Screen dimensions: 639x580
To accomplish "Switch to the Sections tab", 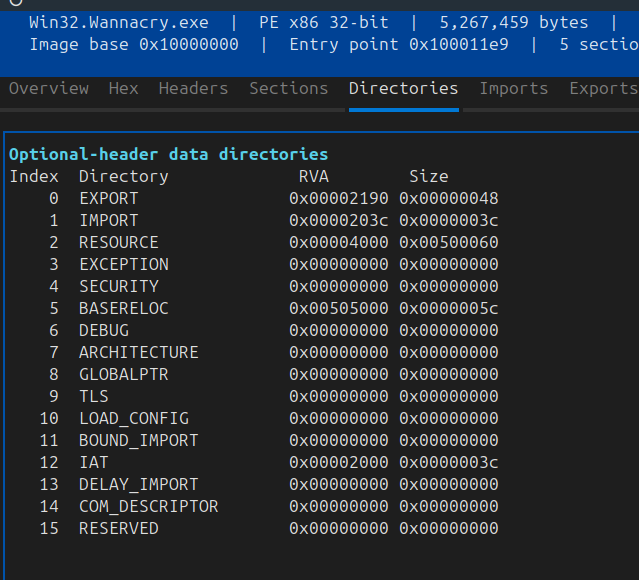I will (289, 88).
